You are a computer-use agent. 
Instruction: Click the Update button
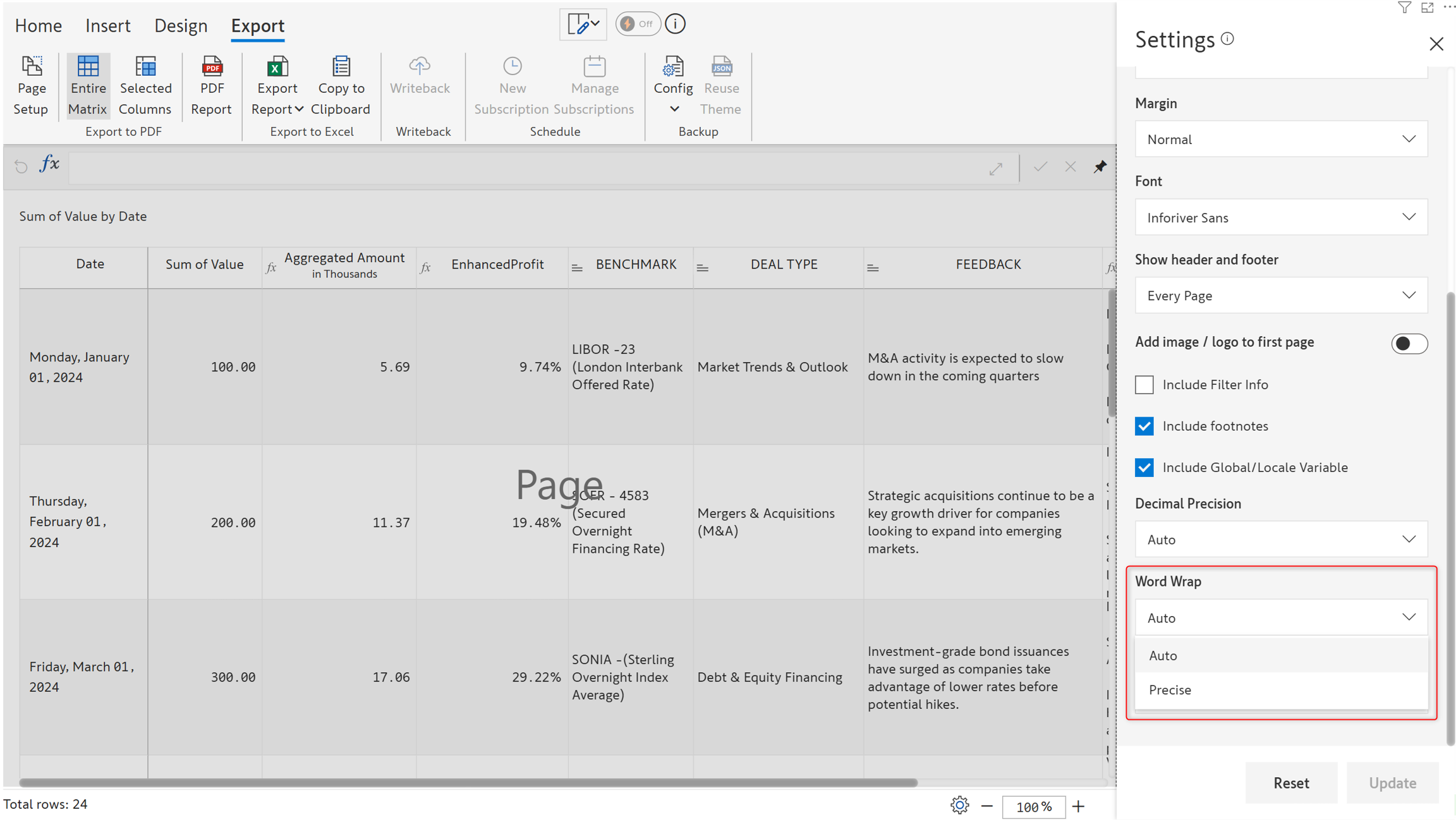(1392, 783)
